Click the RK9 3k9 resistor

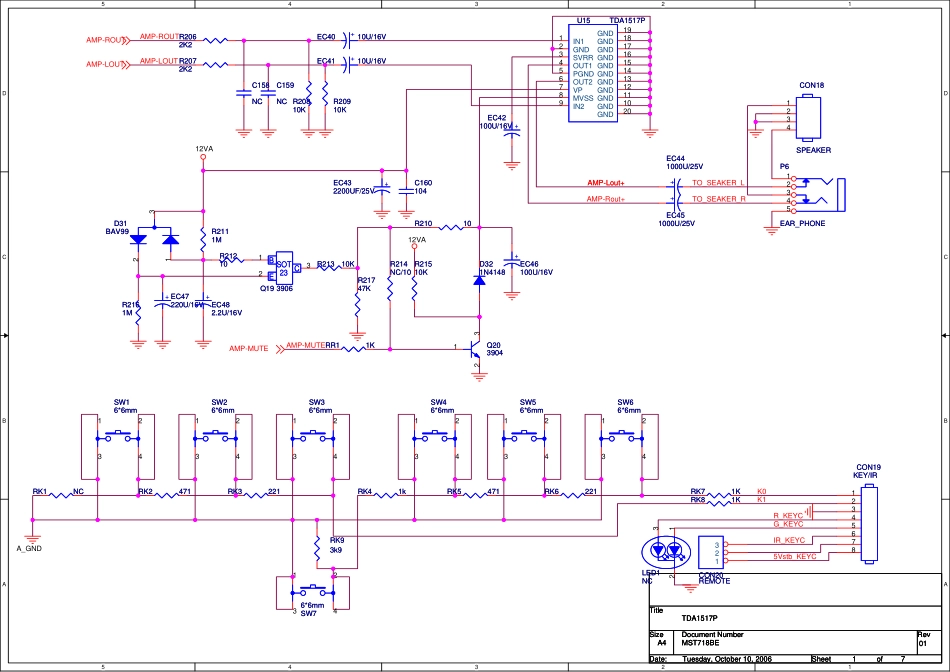click(x=317, y=546)
